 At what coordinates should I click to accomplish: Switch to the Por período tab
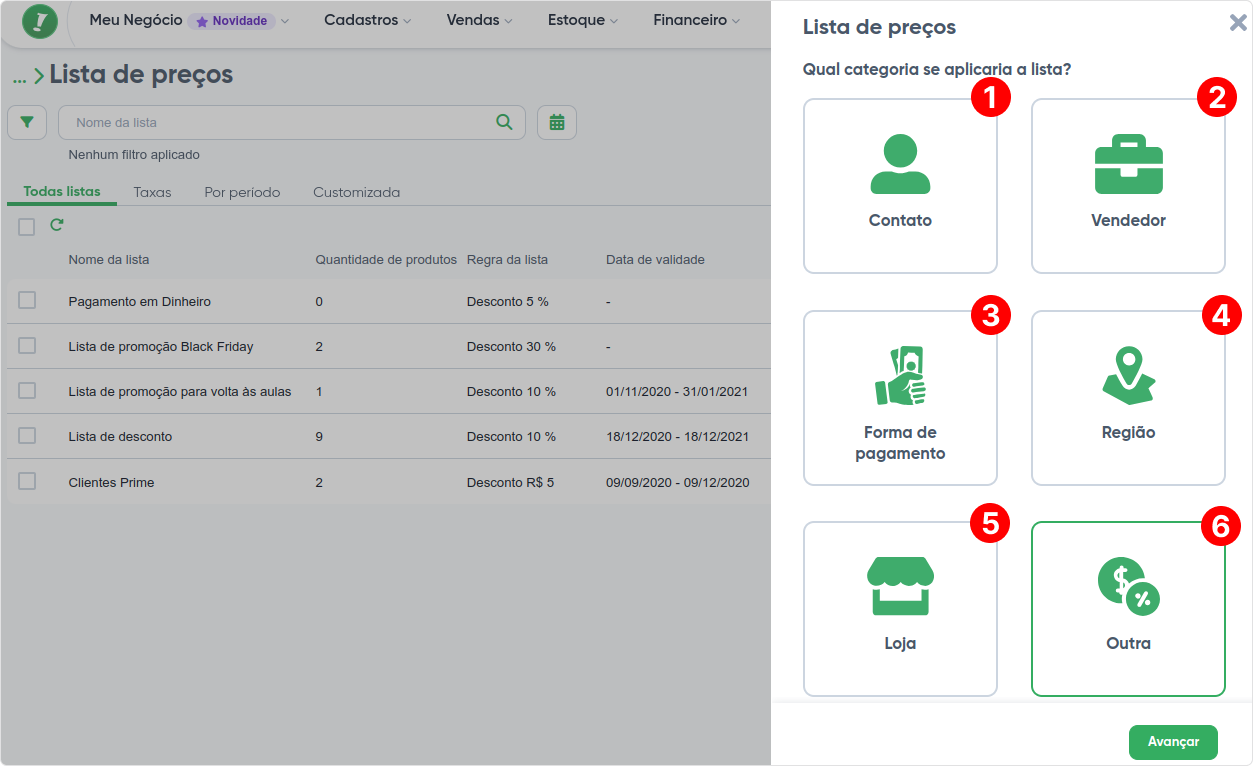[x=242, y=192]
